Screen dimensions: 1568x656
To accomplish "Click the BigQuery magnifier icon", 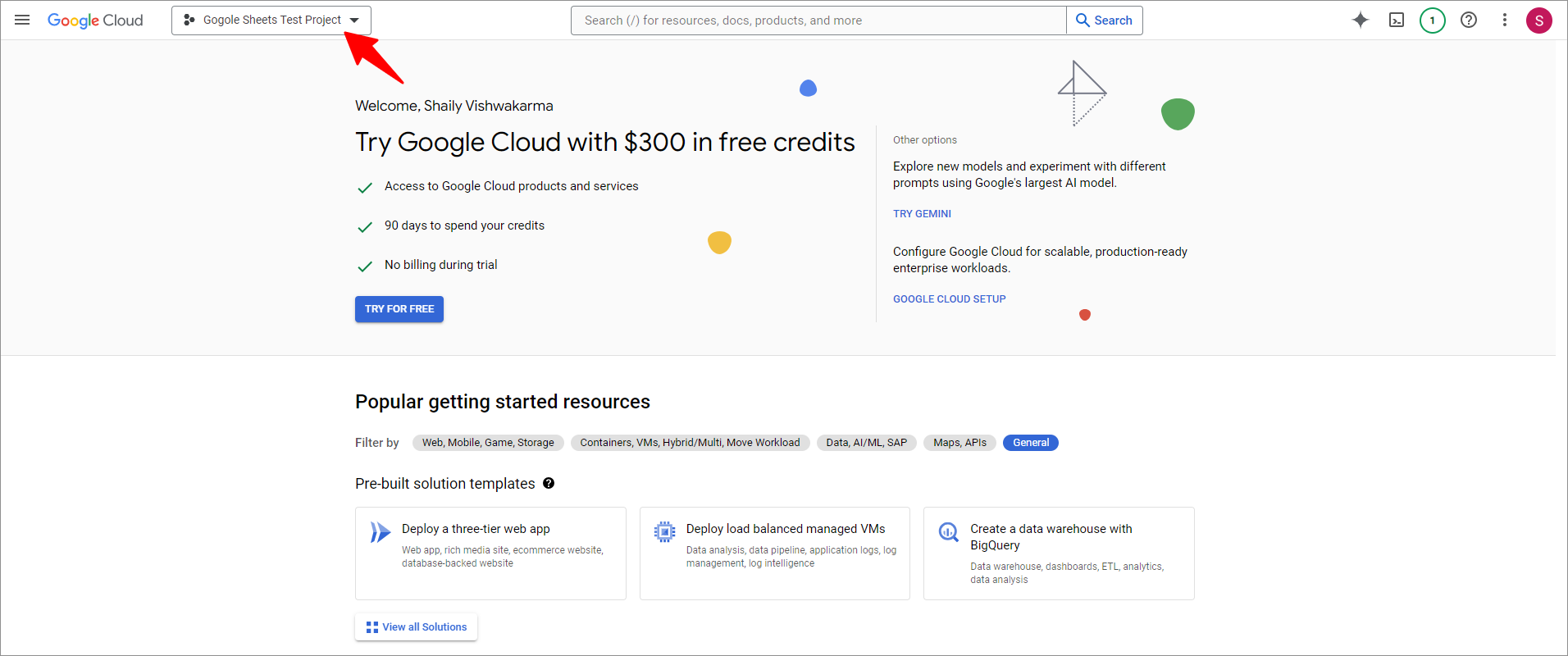I will (x=949, y=532).
